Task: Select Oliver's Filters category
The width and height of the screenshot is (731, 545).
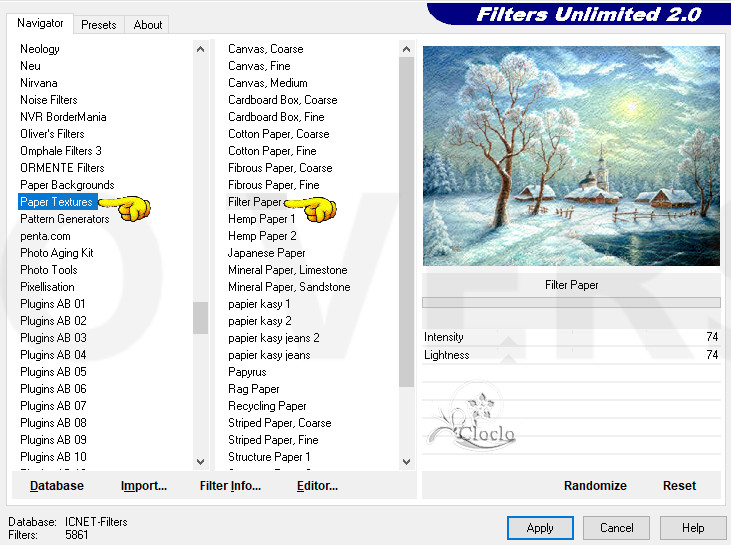Action: point(52,134)
